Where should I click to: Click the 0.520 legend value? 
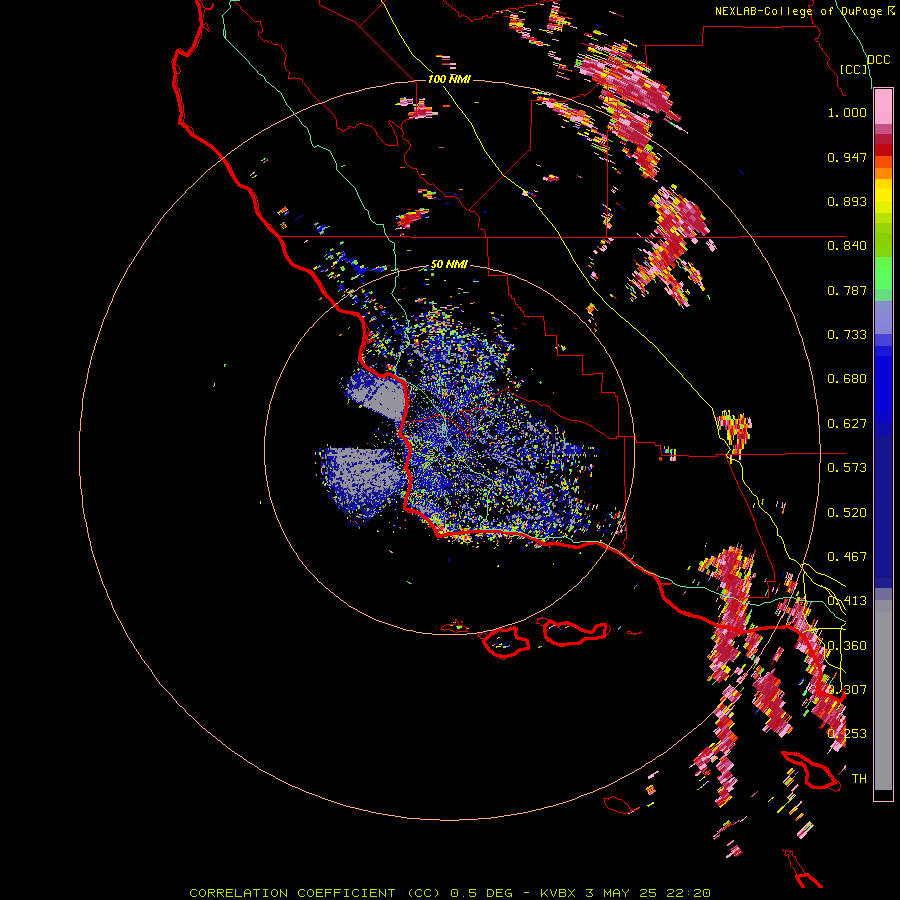click(847, 513)
